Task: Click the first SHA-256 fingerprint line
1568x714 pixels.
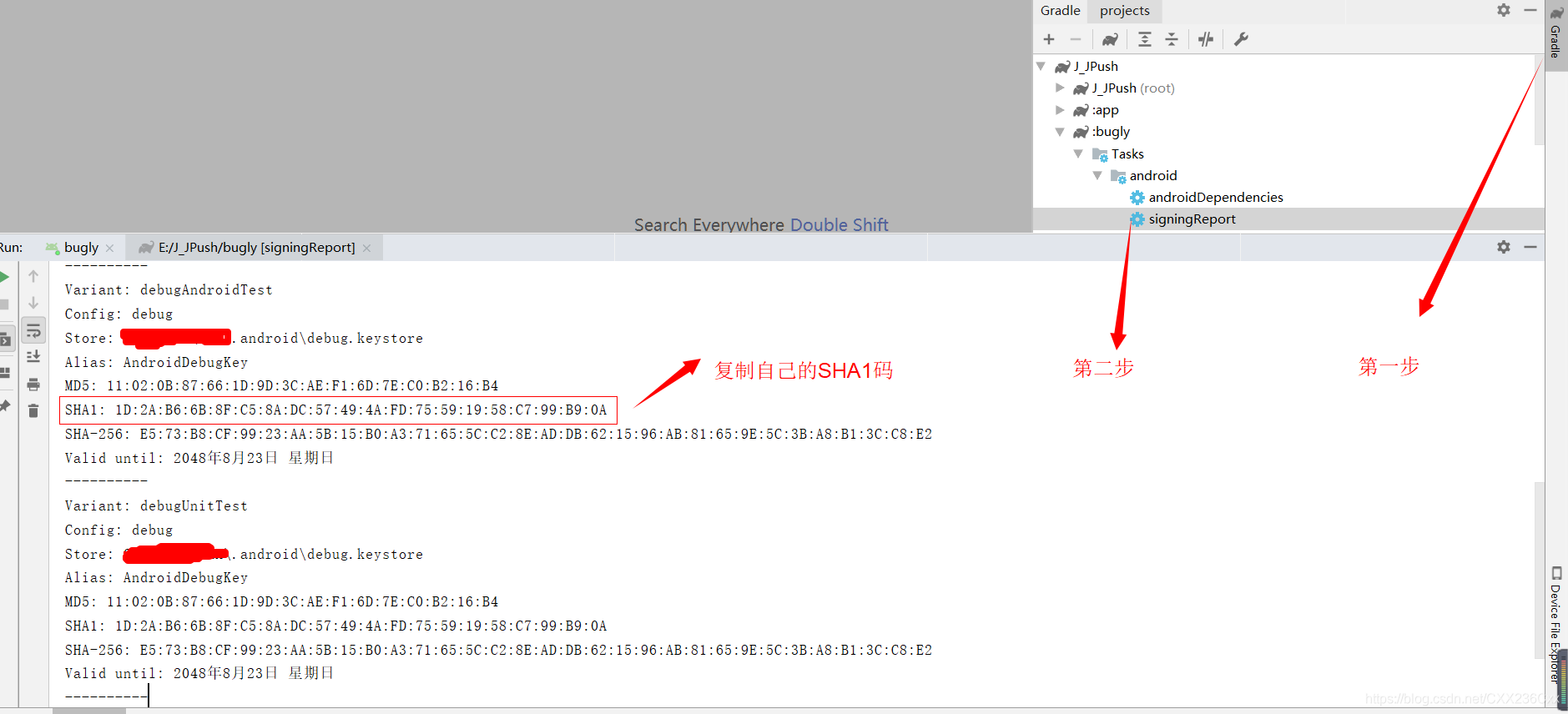Action: tap(498, 434)
